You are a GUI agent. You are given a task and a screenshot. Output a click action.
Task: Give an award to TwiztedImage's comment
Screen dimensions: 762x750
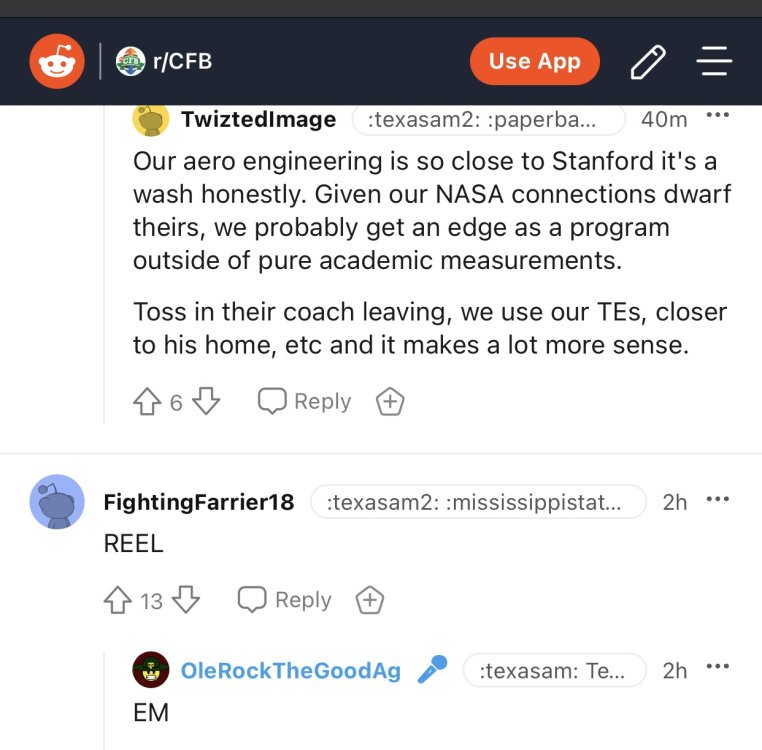389,402
